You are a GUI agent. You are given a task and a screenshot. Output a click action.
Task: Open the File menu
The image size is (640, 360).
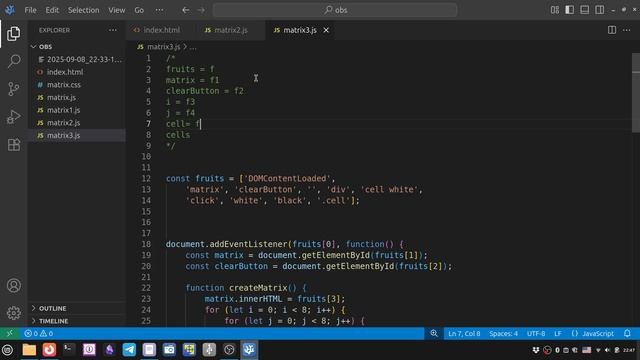click(x=30, y=10)
